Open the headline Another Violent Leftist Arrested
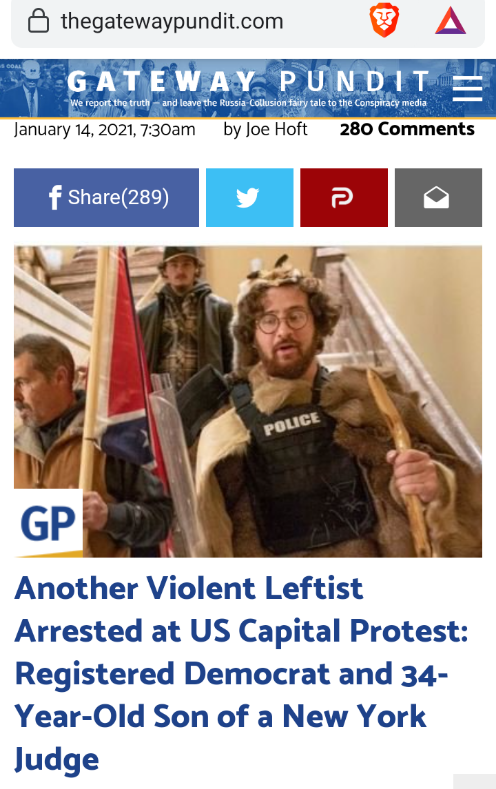This screenshot has width=496, height=789. click(x=241, y=673)
